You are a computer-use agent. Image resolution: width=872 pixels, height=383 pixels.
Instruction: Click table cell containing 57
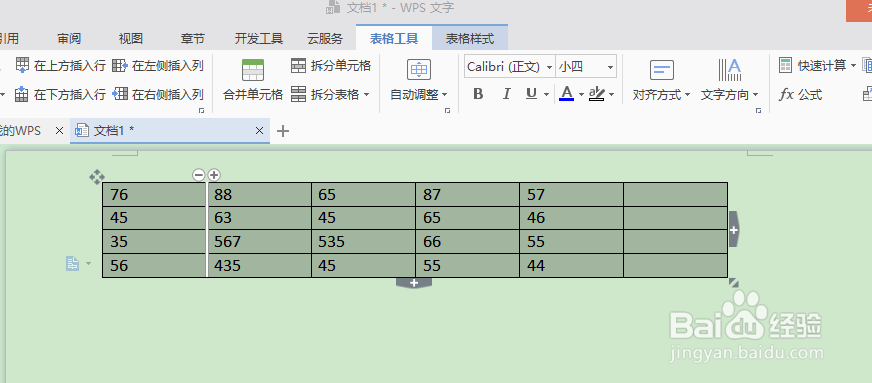click(572, 195)
